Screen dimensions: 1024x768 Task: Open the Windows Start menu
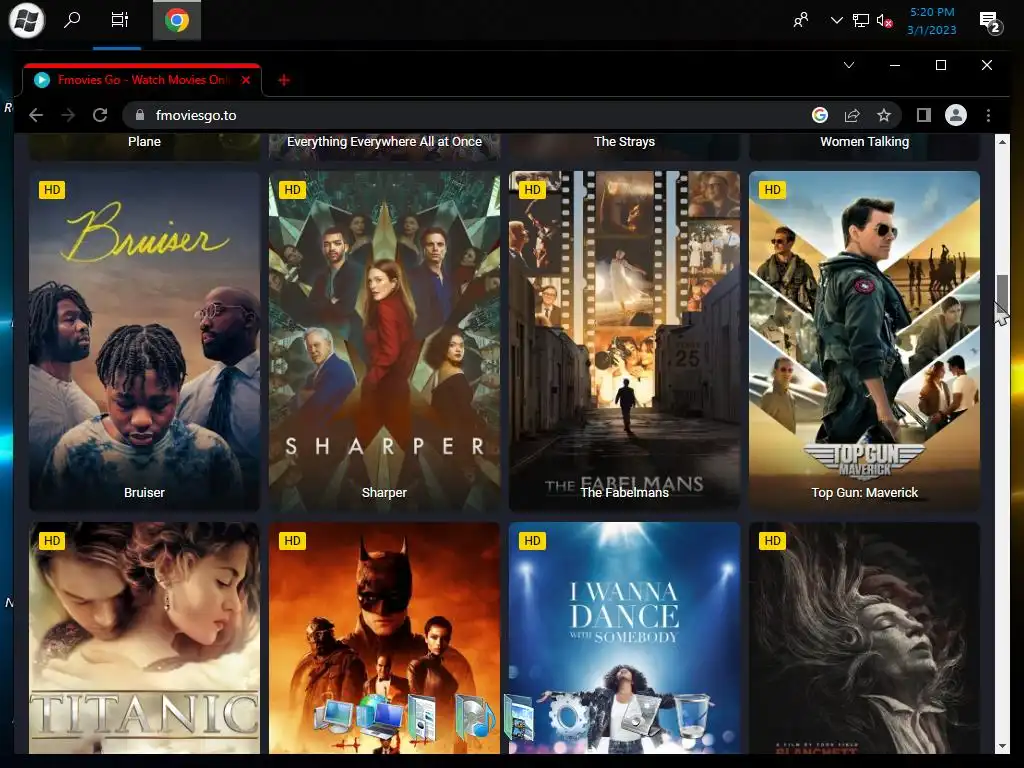(x=27, y=20)
